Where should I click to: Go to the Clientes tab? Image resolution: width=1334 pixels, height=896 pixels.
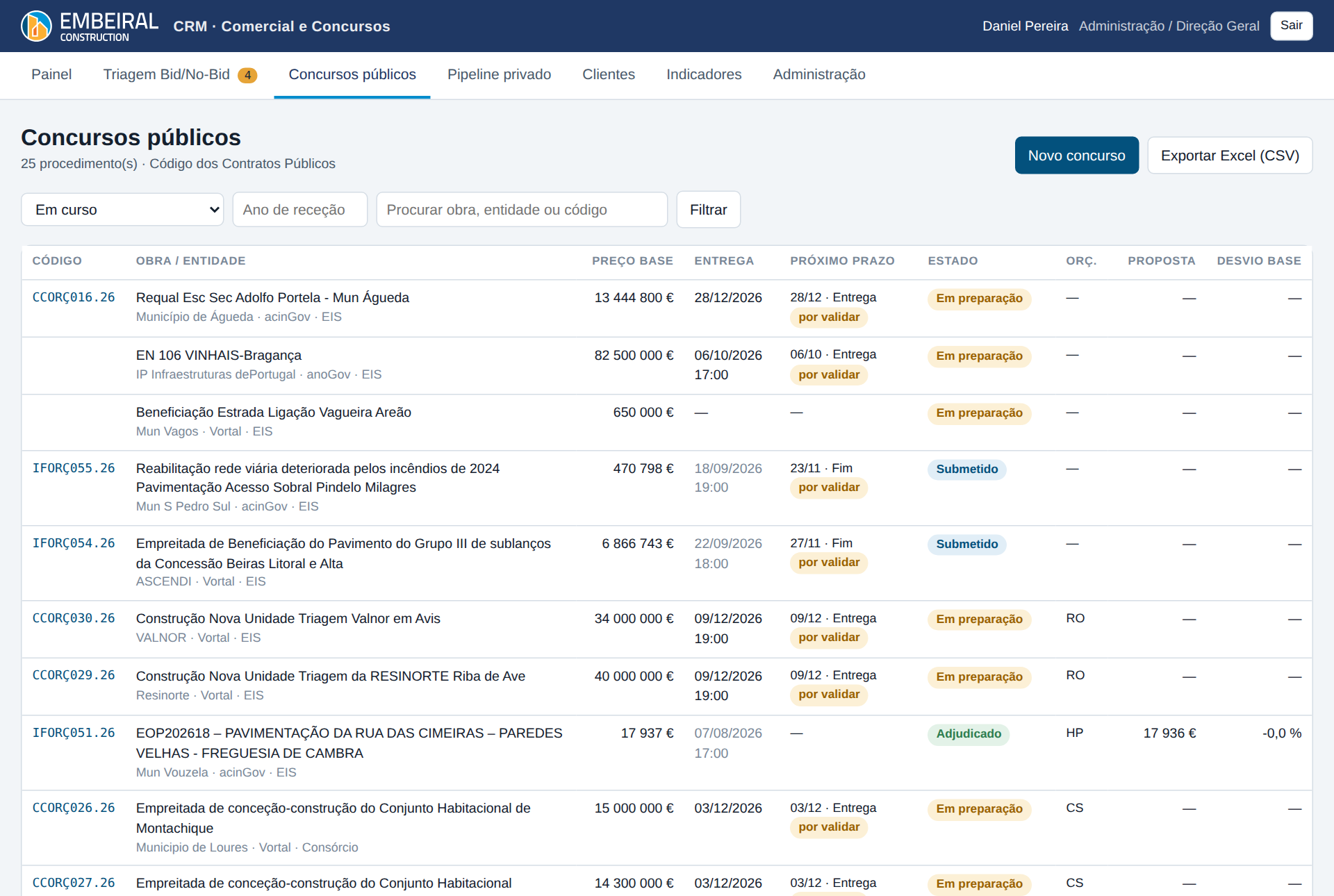coord(609,74)
